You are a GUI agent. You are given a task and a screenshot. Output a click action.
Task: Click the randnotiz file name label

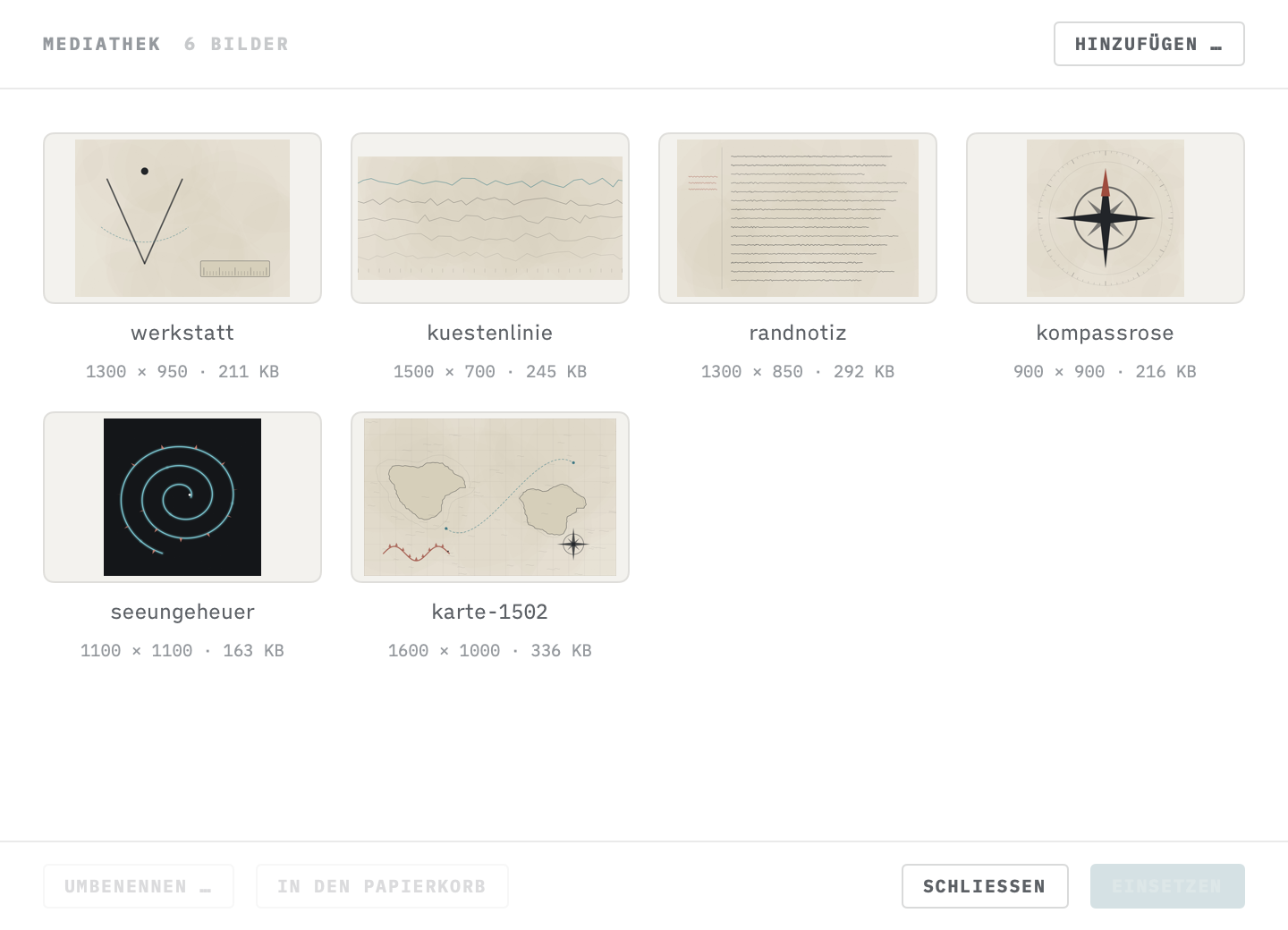798,333
